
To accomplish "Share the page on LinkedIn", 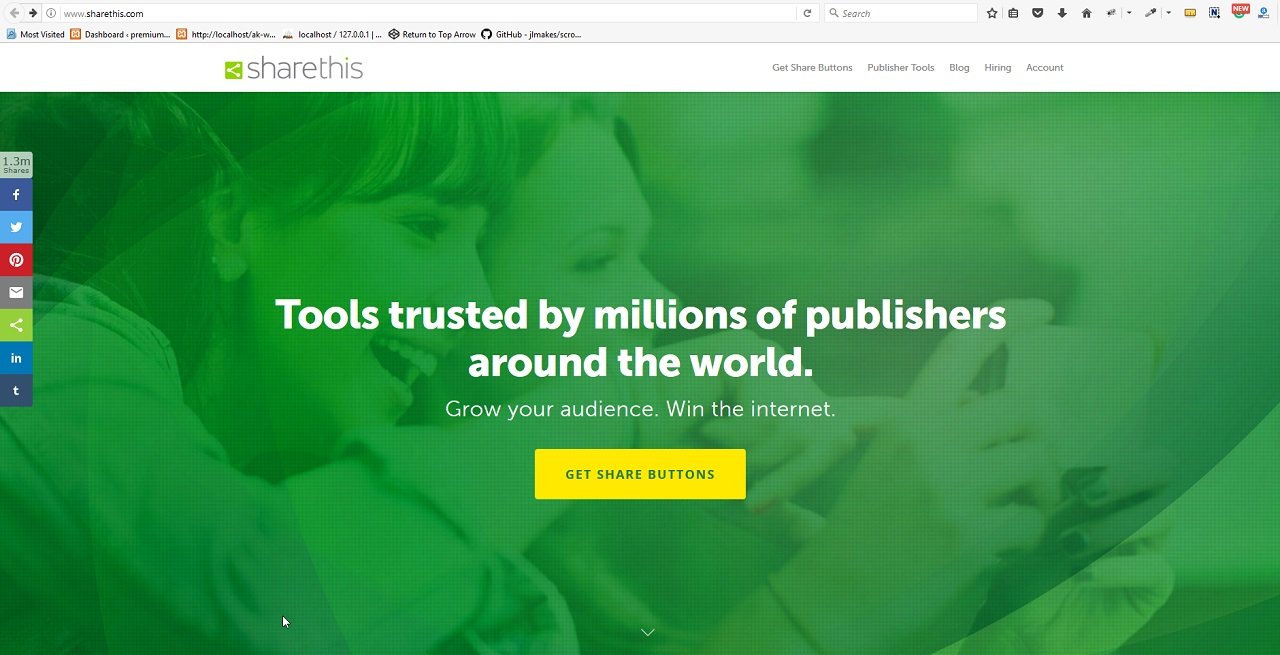I will (x=16, y=358).
